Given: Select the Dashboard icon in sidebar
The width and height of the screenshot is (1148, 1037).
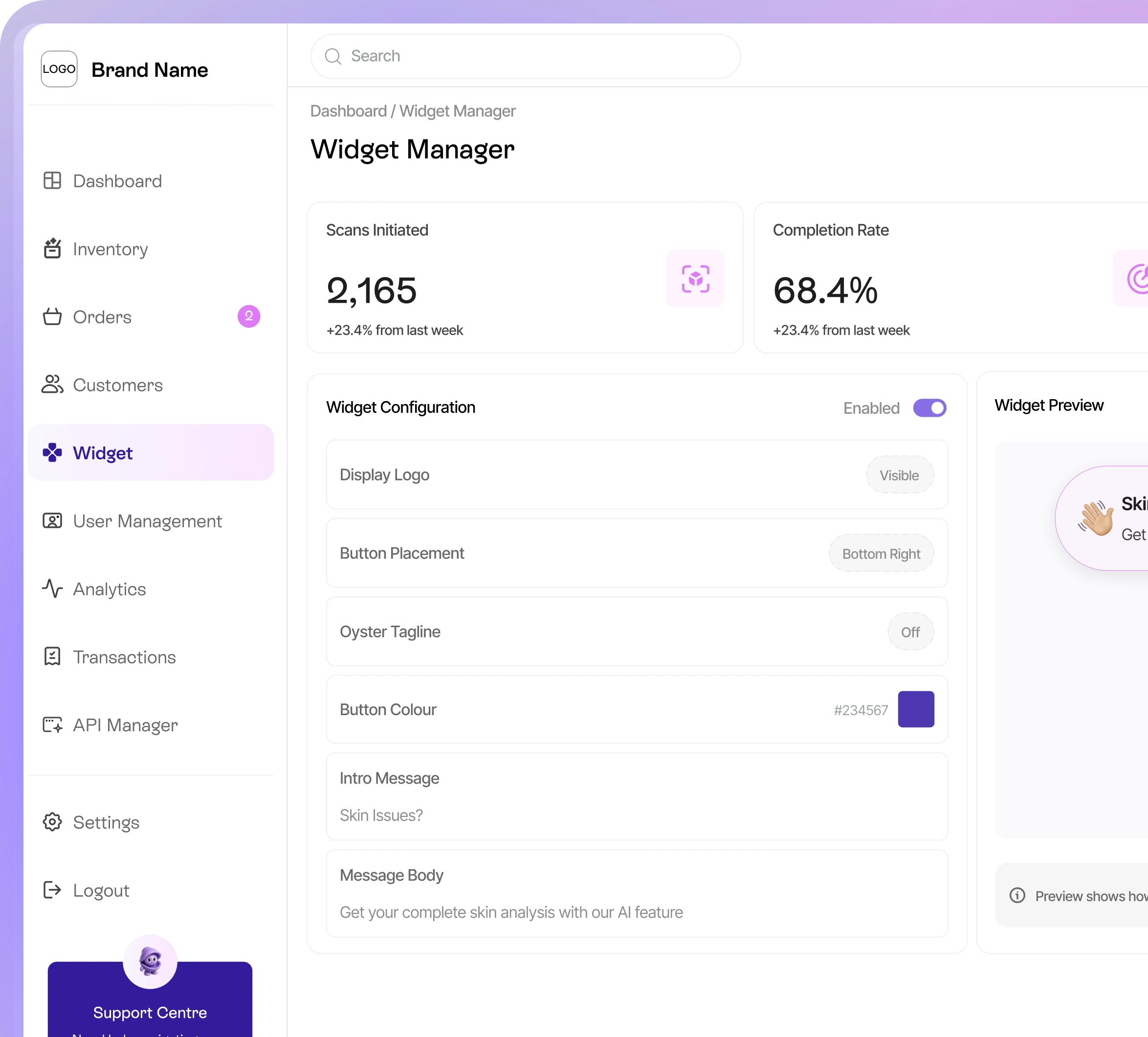Looking at the screenshot, I should click(x=52, y=181).
